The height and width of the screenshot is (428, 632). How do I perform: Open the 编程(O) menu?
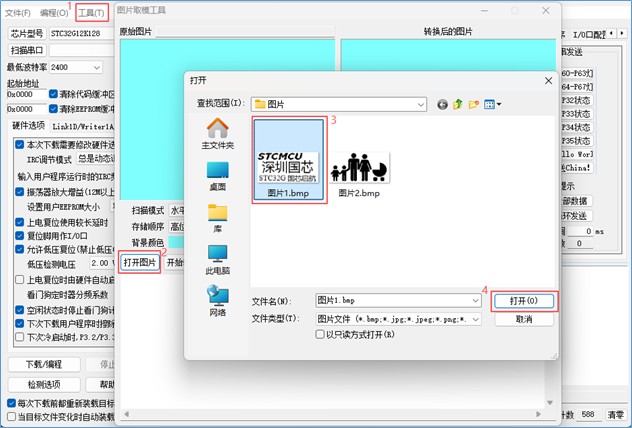coord(54,13)
